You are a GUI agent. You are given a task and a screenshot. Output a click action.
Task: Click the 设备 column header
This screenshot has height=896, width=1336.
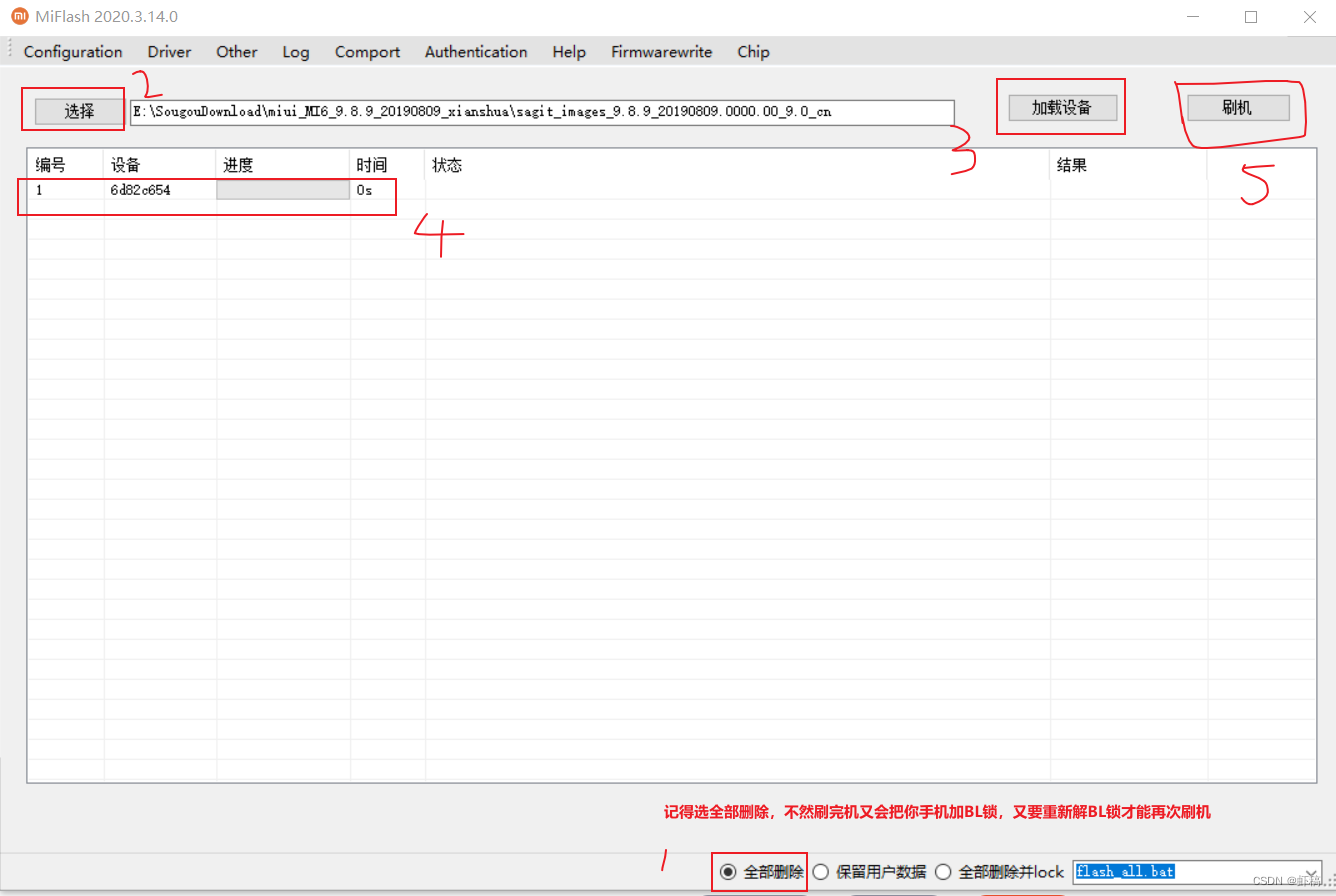click(160, 165)
